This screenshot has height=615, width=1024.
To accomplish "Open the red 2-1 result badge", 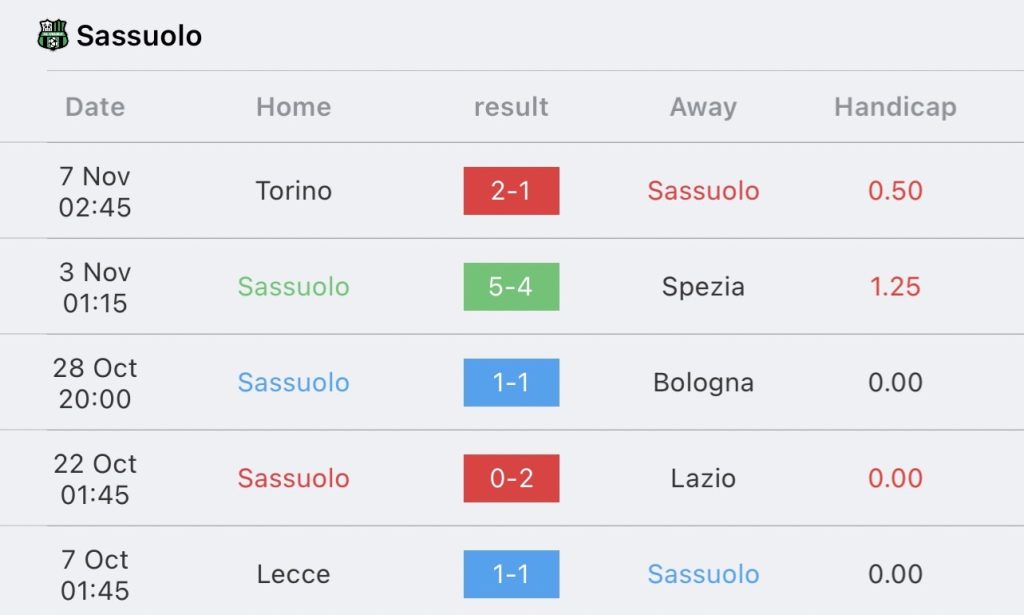I will coord(511,191).
